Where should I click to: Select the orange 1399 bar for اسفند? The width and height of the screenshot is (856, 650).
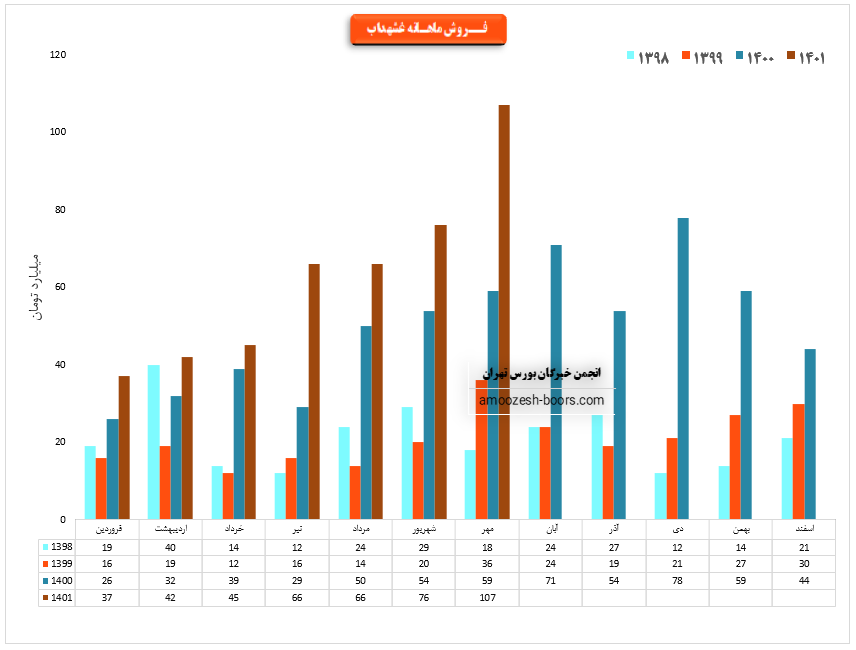[x=798, y=461]
